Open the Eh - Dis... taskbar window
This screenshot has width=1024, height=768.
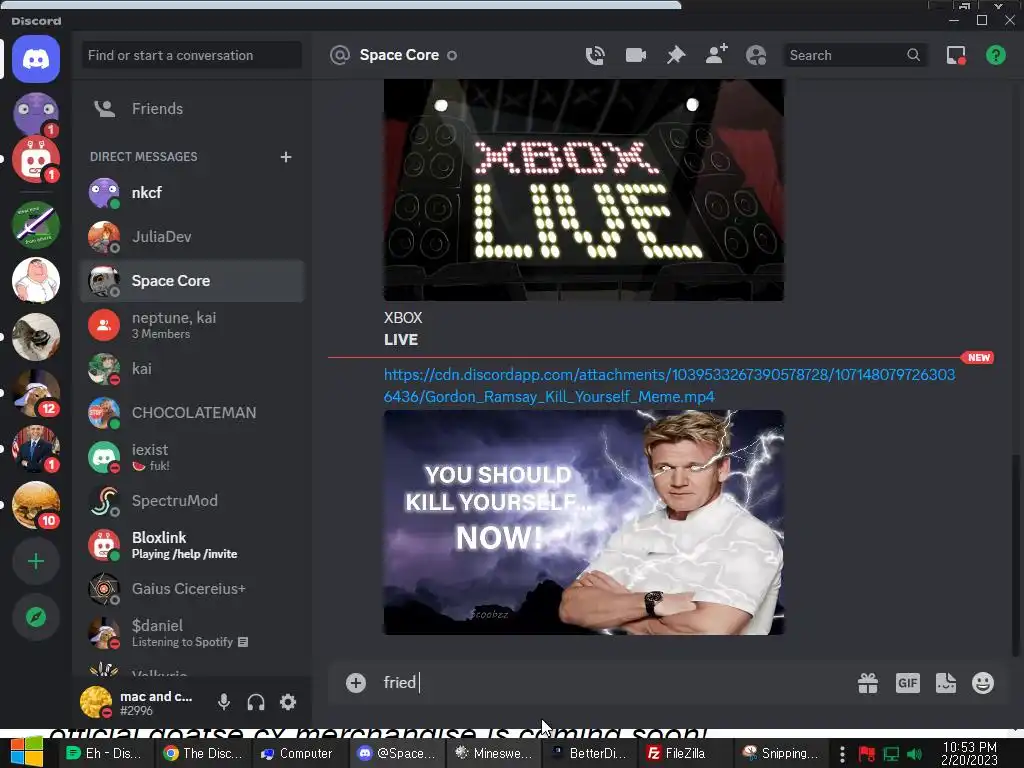[104, 754]
